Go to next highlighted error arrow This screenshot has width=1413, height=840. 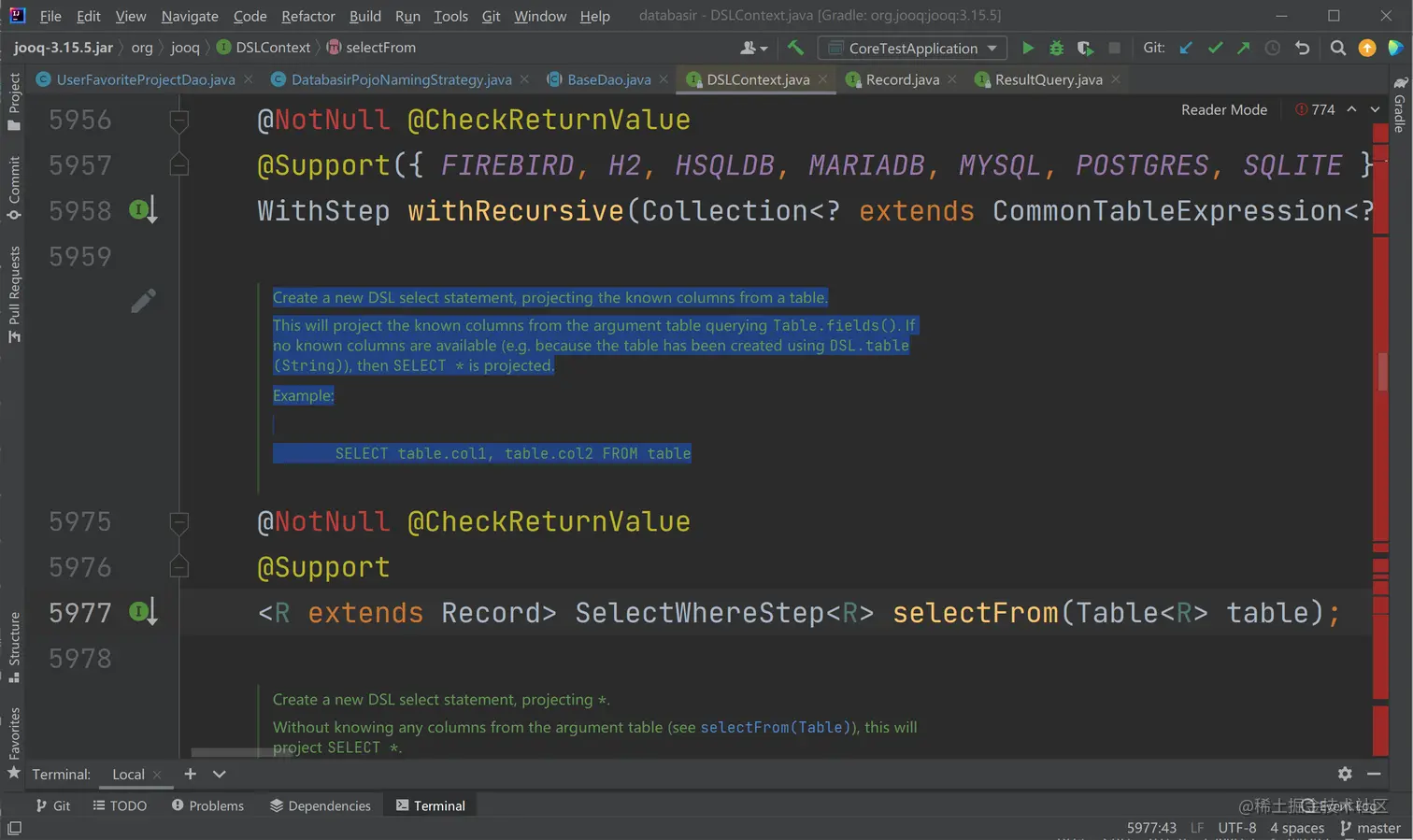1376,109
